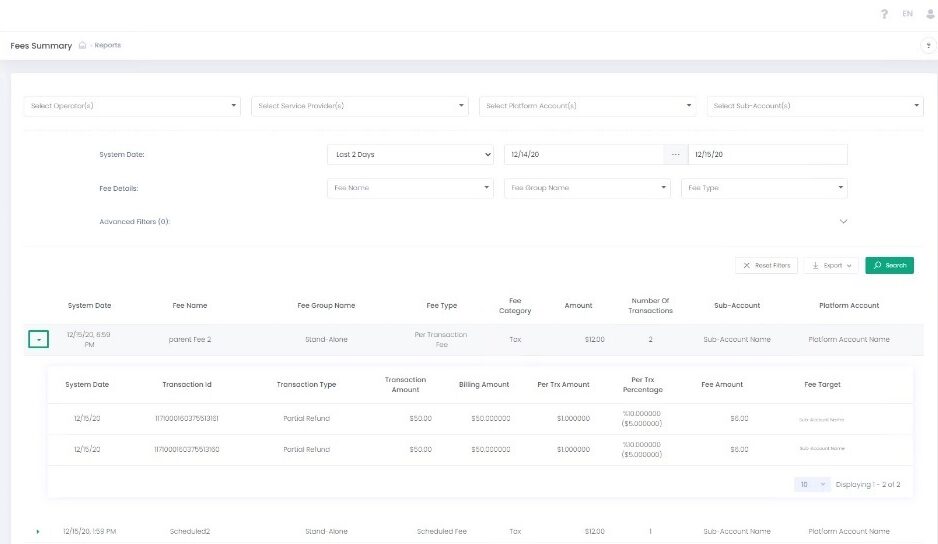This screenshot has width=938, height=544.
Task: Open the Last 2 Days date preset dropdown
Action: (x=410, y=155)
